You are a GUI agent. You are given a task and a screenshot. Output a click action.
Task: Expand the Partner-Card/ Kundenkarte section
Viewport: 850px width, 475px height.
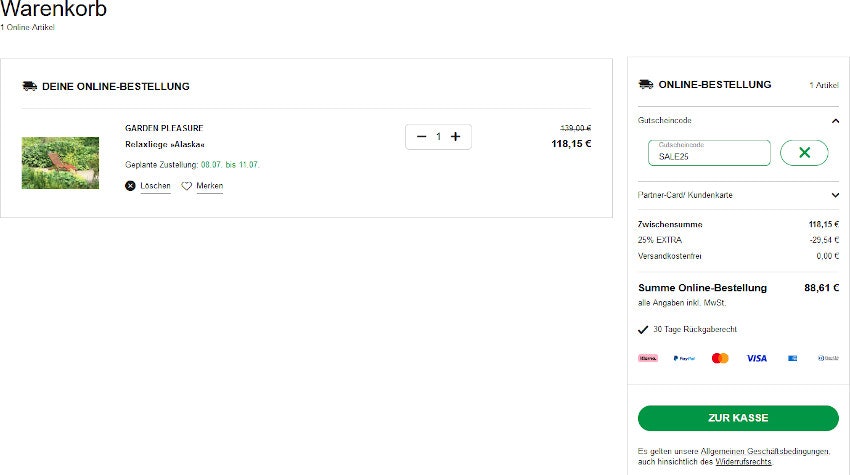pyautogui.click(x=835, y=195)
